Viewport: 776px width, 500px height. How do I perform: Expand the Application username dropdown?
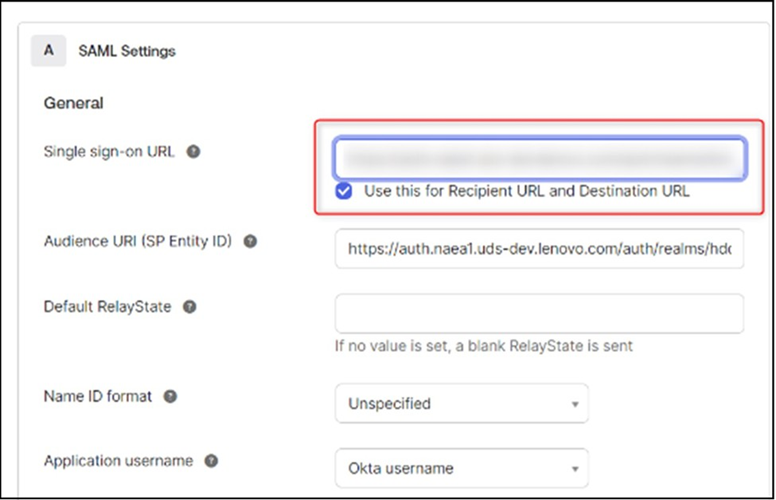(x=462, y=468)
